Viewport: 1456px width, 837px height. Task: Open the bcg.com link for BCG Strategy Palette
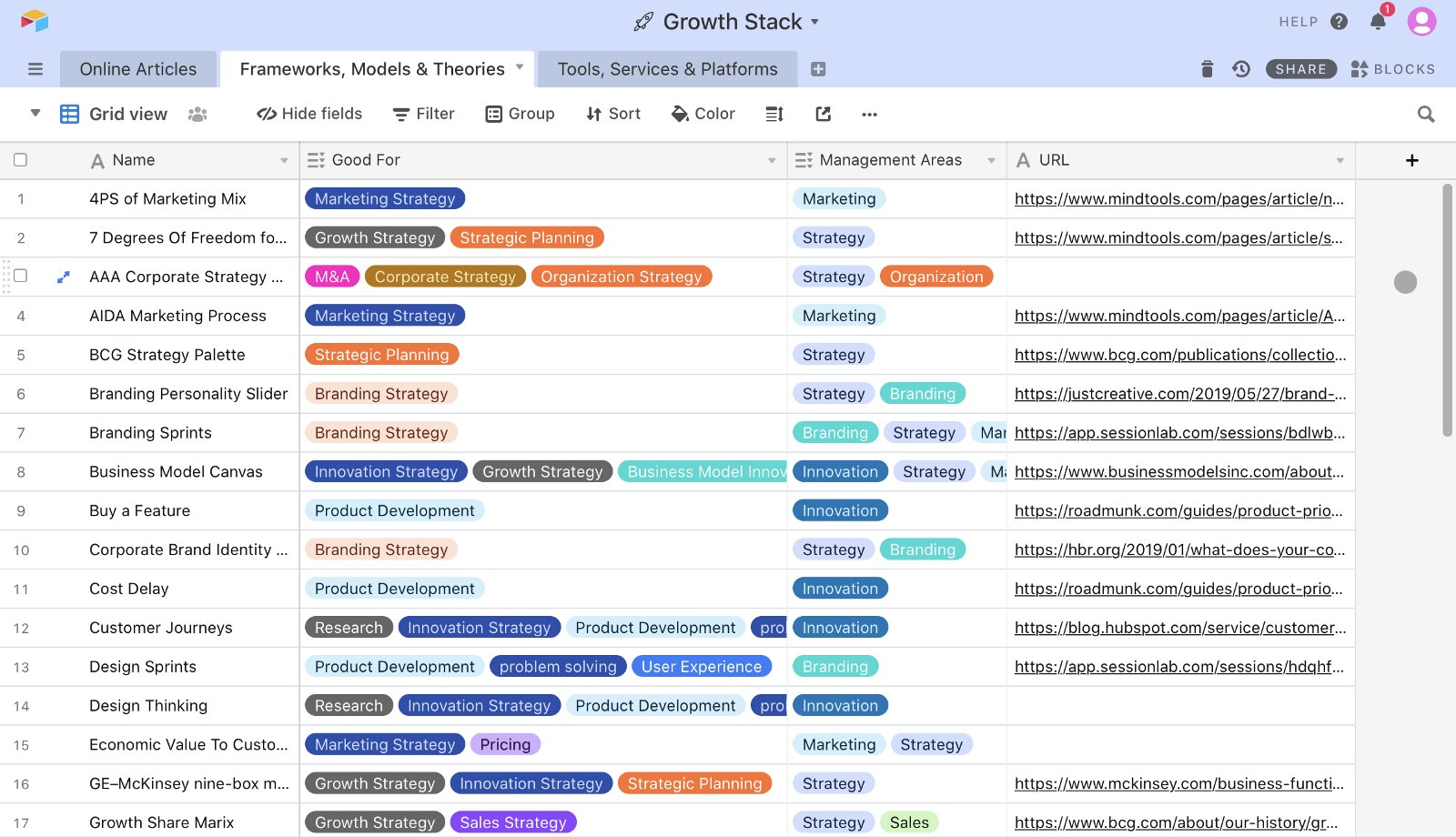tap(1180, 355)
